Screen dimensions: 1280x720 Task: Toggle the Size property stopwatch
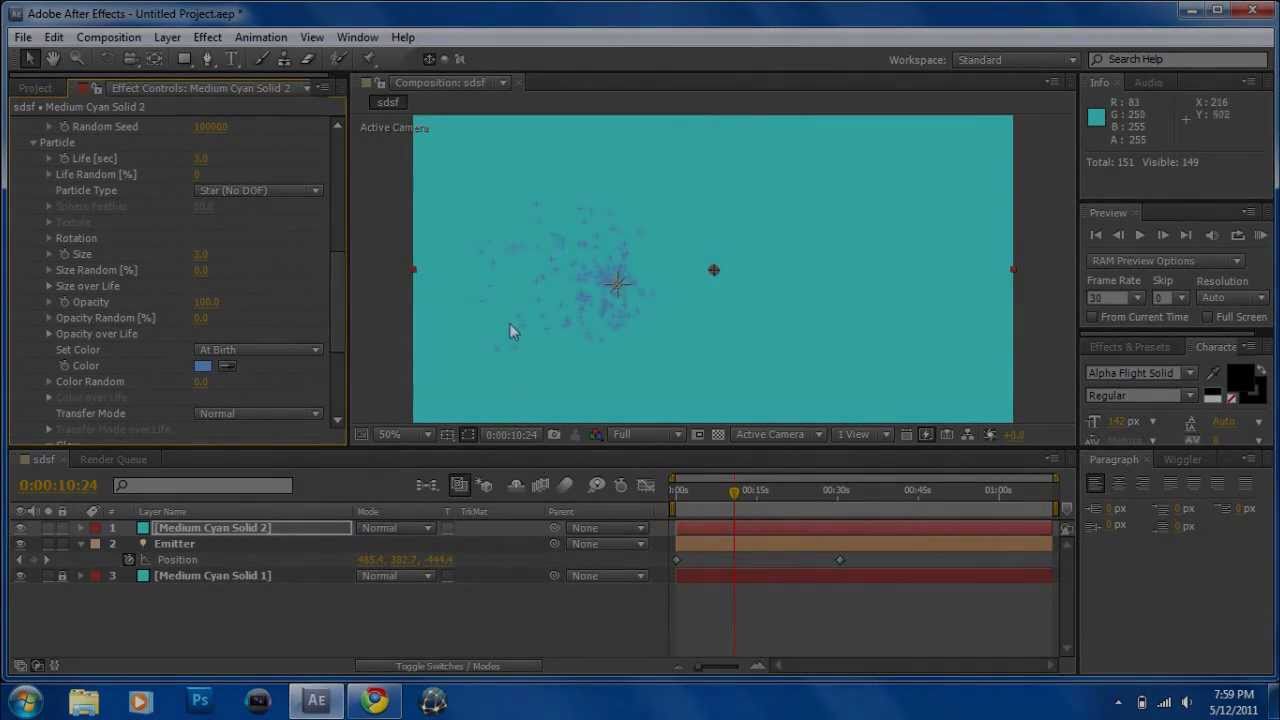tap(65, 254)
